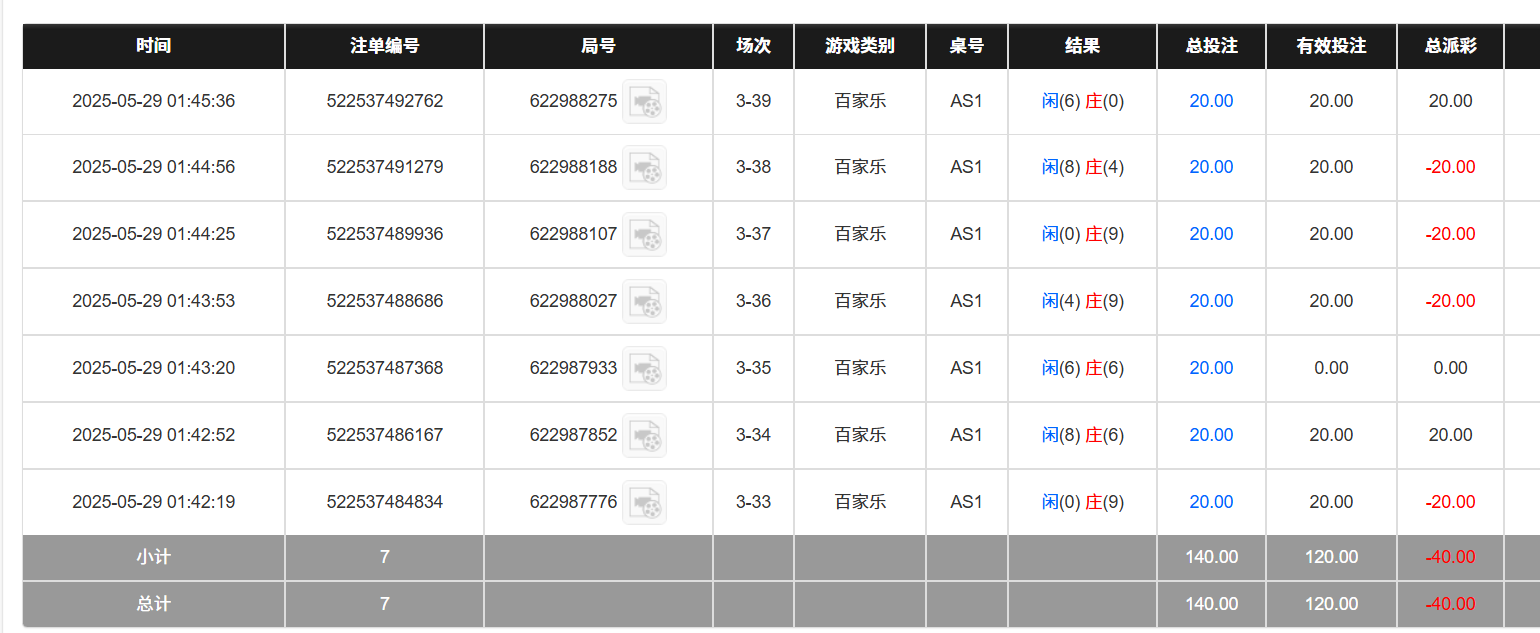
Task: Click the camera icon in the 3-38 row
Action: 644,168
